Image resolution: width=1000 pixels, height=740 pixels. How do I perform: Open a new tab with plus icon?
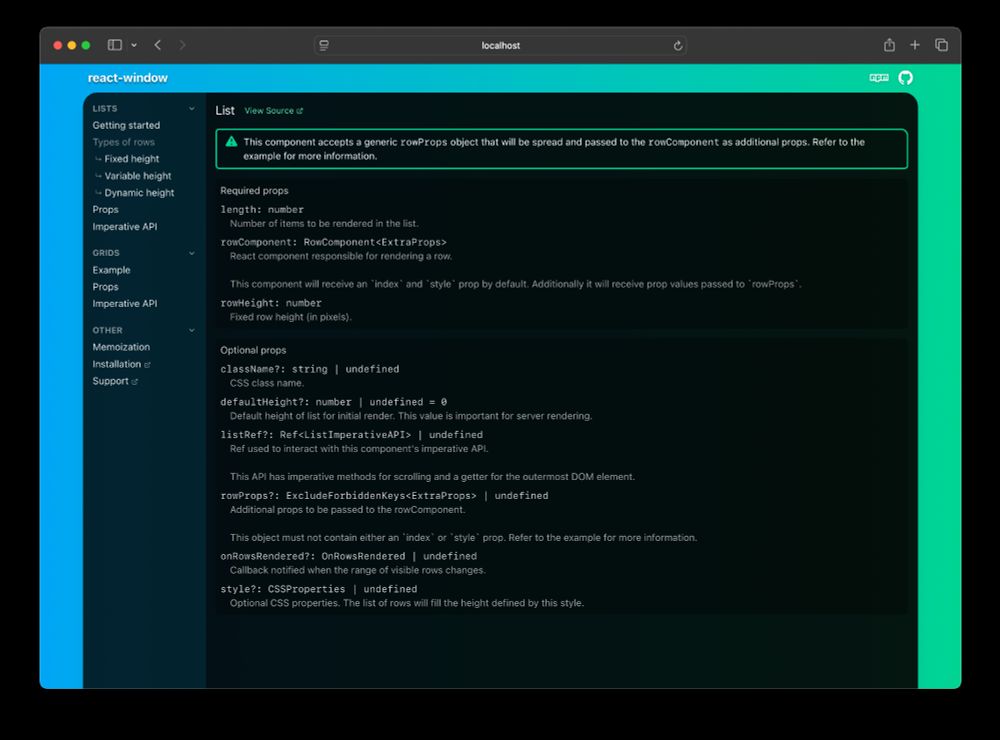point(915,45)
